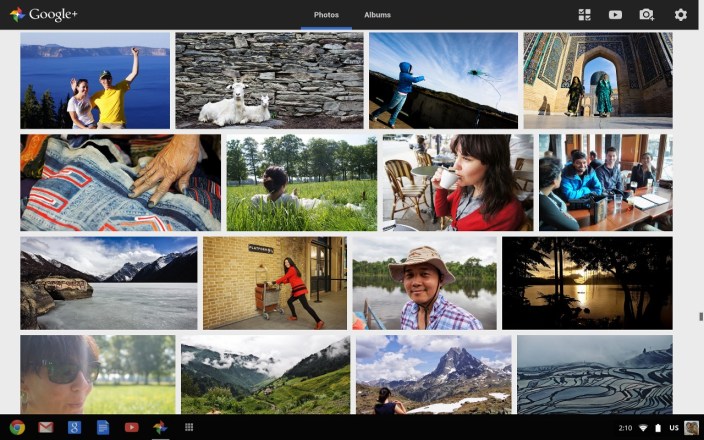Open Google Docs from the shelf

102,427
